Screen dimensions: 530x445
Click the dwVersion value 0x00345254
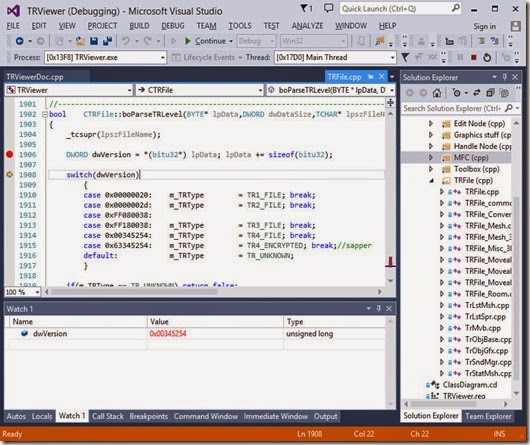click(168, 333)
